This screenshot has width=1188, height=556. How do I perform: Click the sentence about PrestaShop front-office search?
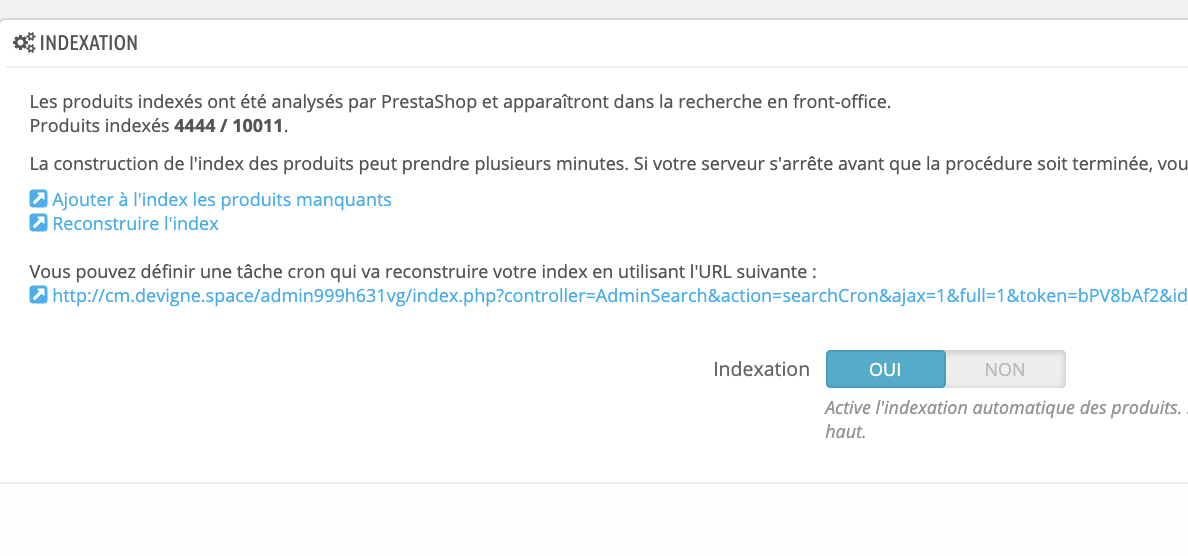[461, 102]
